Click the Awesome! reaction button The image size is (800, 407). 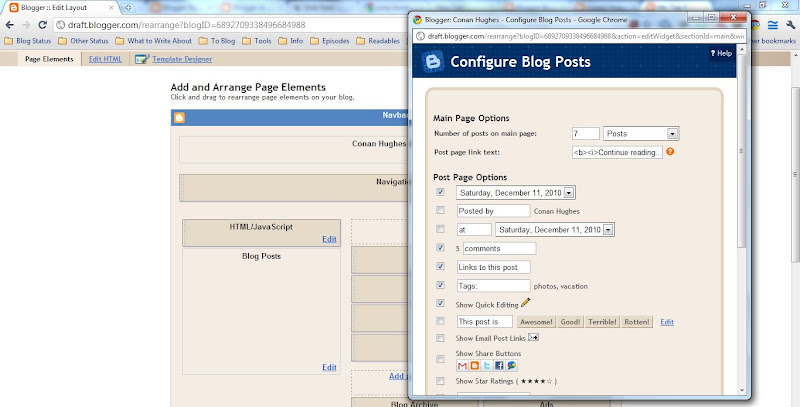click(x=536, y=322)
